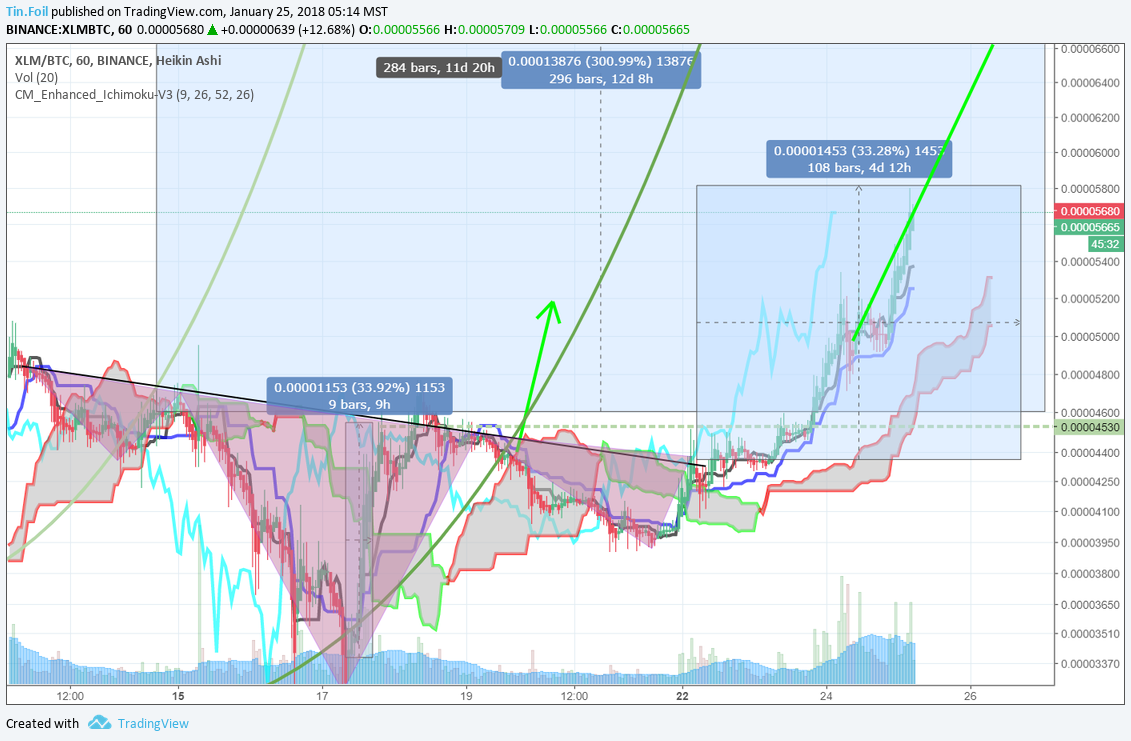
Task: Click the date label 26 on time axis
Action: point(970,696)
